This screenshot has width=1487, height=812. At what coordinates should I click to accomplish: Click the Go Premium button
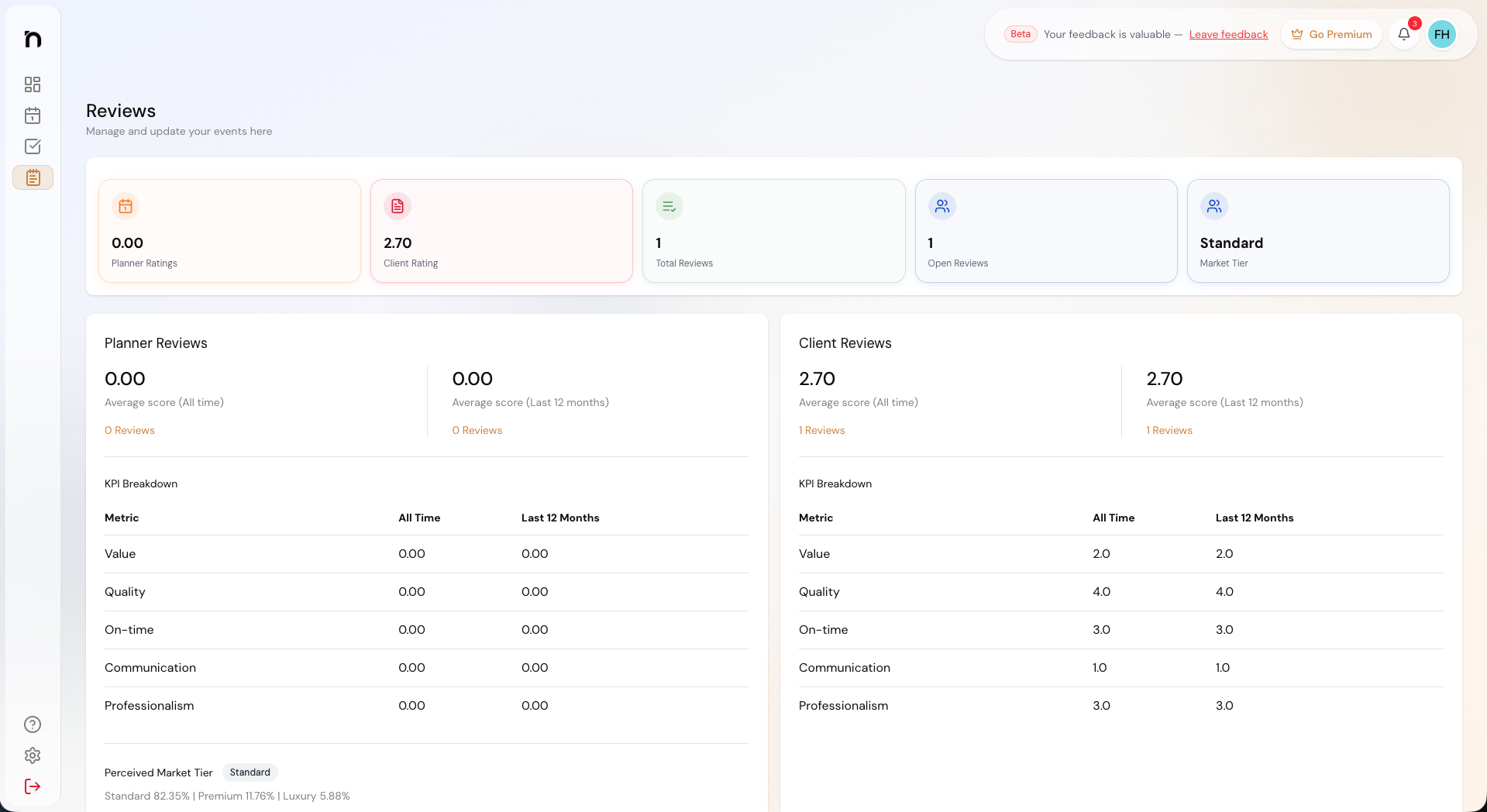pyautogui.click(x=1331, y=34)
